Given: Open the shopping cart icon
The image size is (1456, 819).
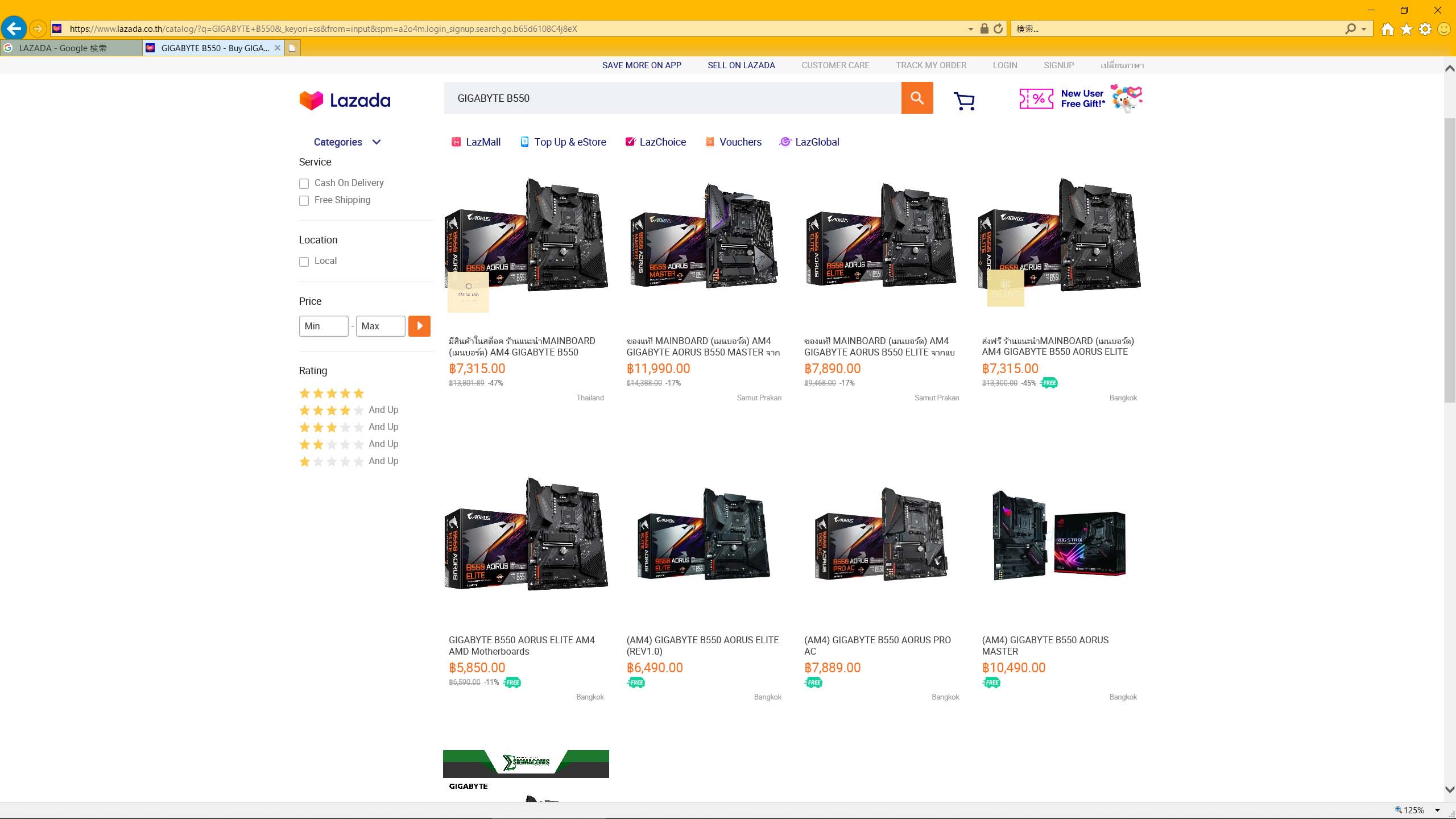Looking at the screenshot, I should click(964, 101).
